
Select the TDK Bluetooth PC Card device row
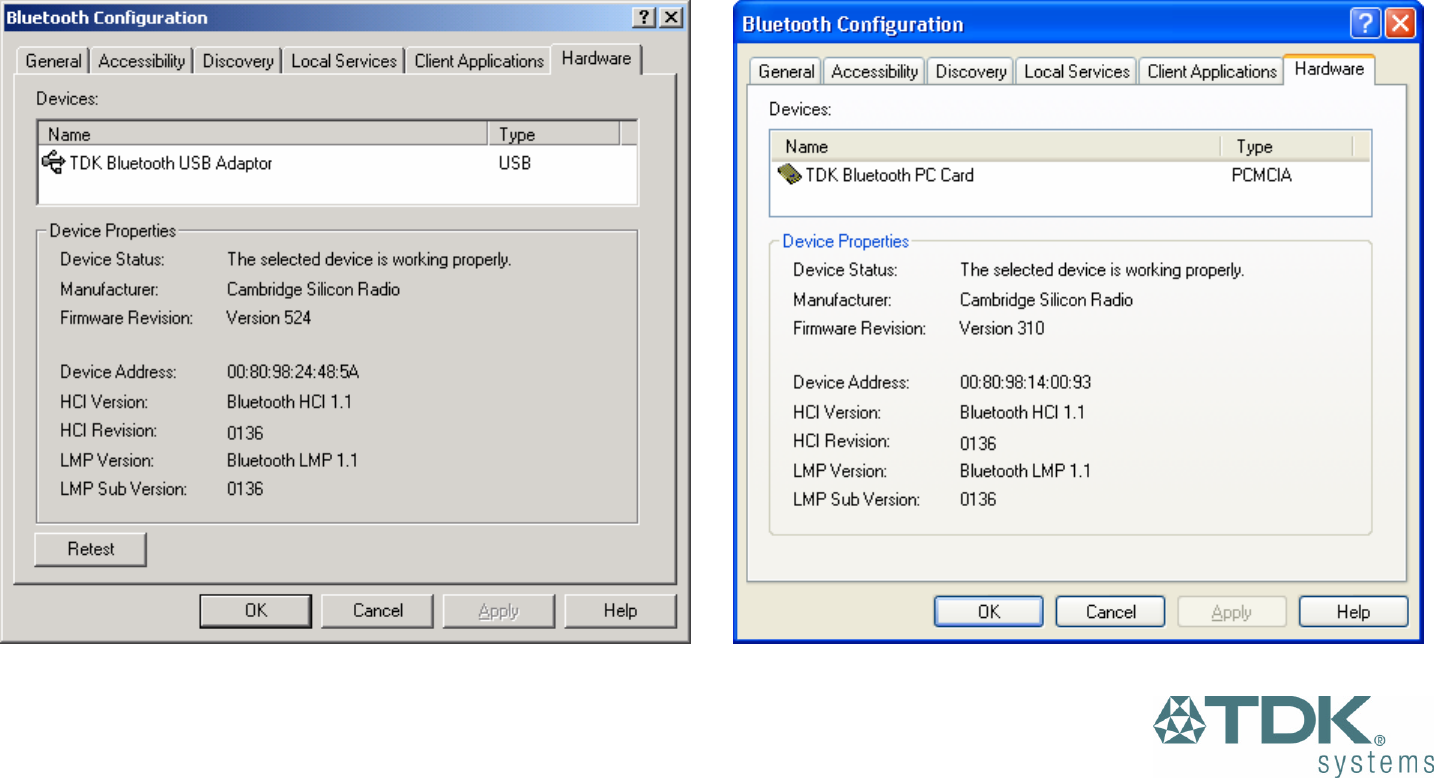coord(889,175)
